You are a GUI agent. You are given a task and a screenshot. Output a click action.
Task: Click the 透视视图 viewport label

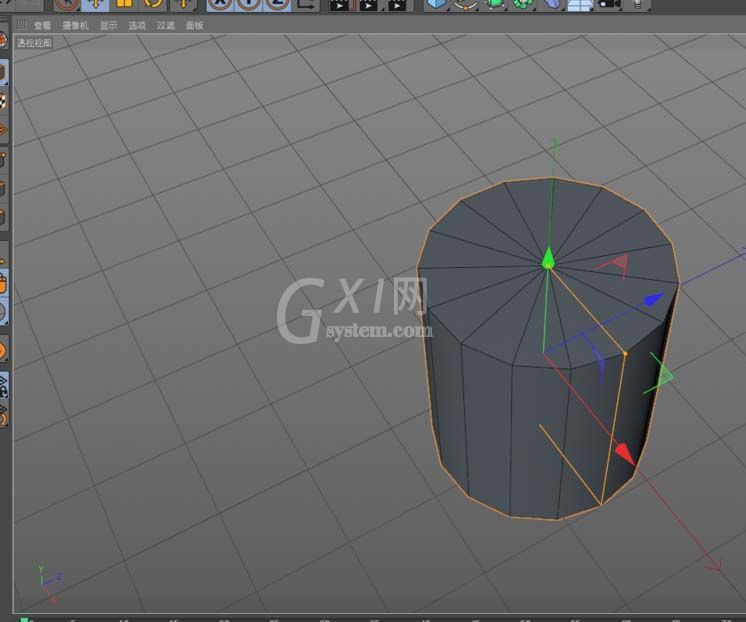(x=34, y=43)
